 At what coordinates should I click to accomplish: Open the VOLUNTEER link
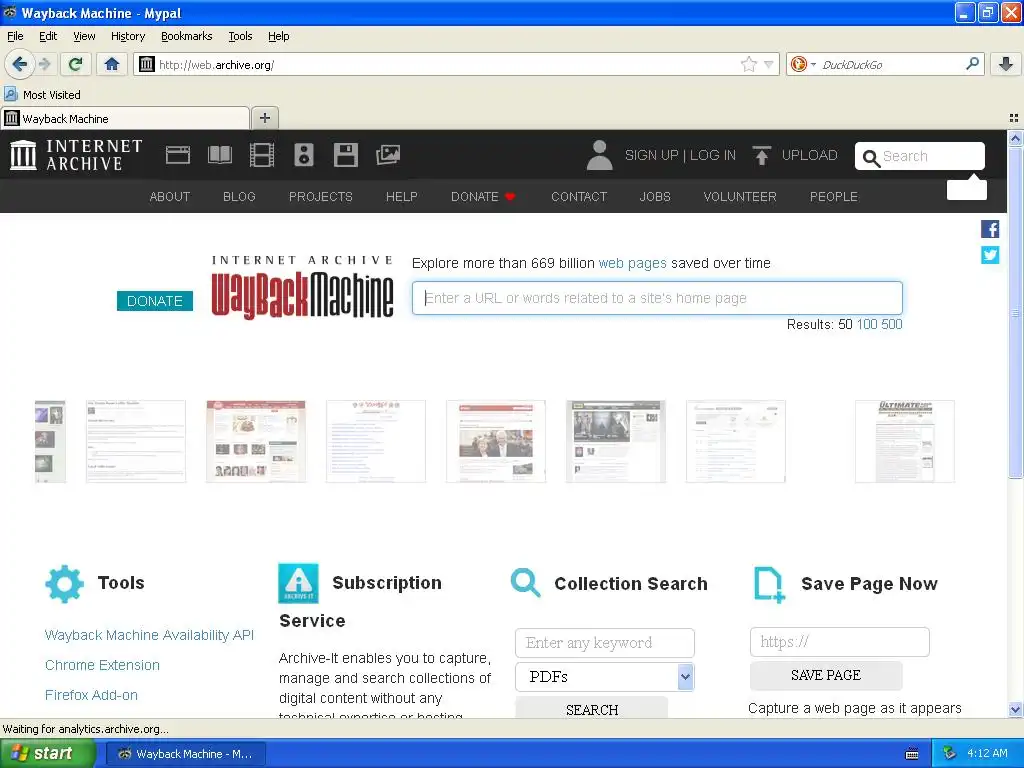pos(740,197)
